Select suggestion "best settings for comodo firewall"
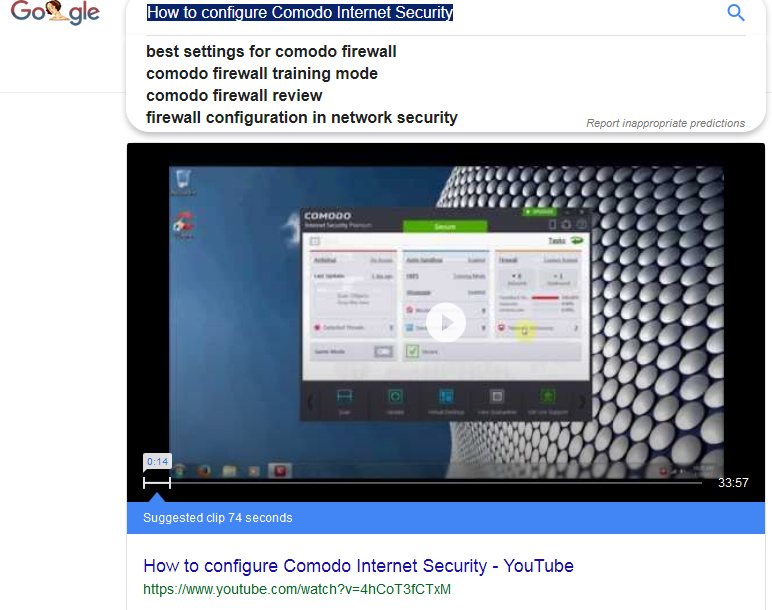This screenshot has width=772, height=610. click(271, 51)
